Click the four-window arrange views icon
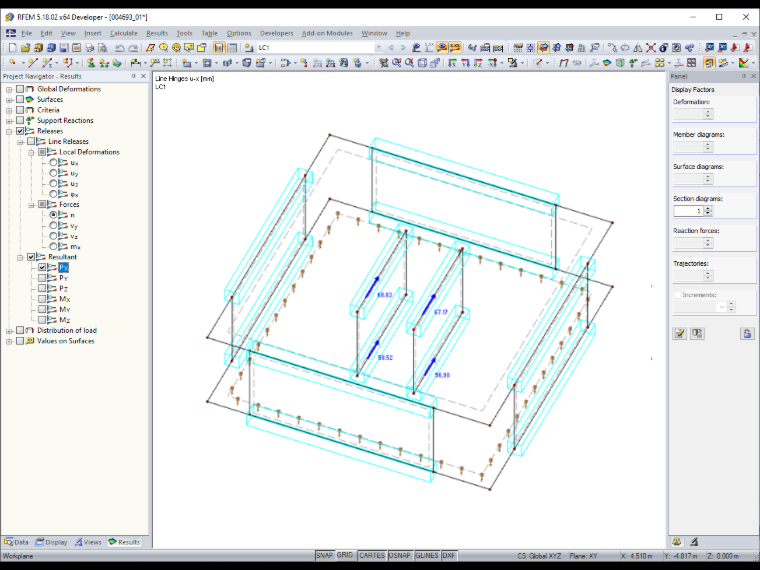 [x=692, y=63]
